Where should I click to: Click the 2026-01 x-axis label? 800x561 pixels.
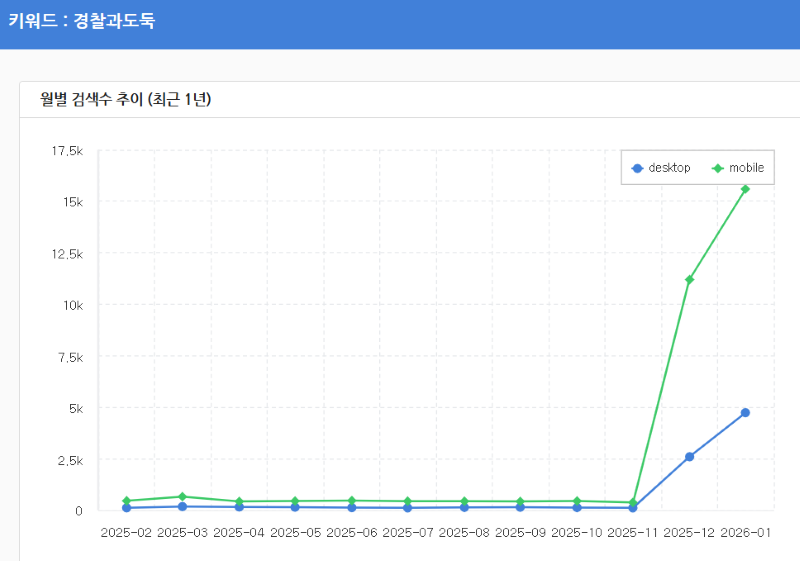tap(745, 533)
